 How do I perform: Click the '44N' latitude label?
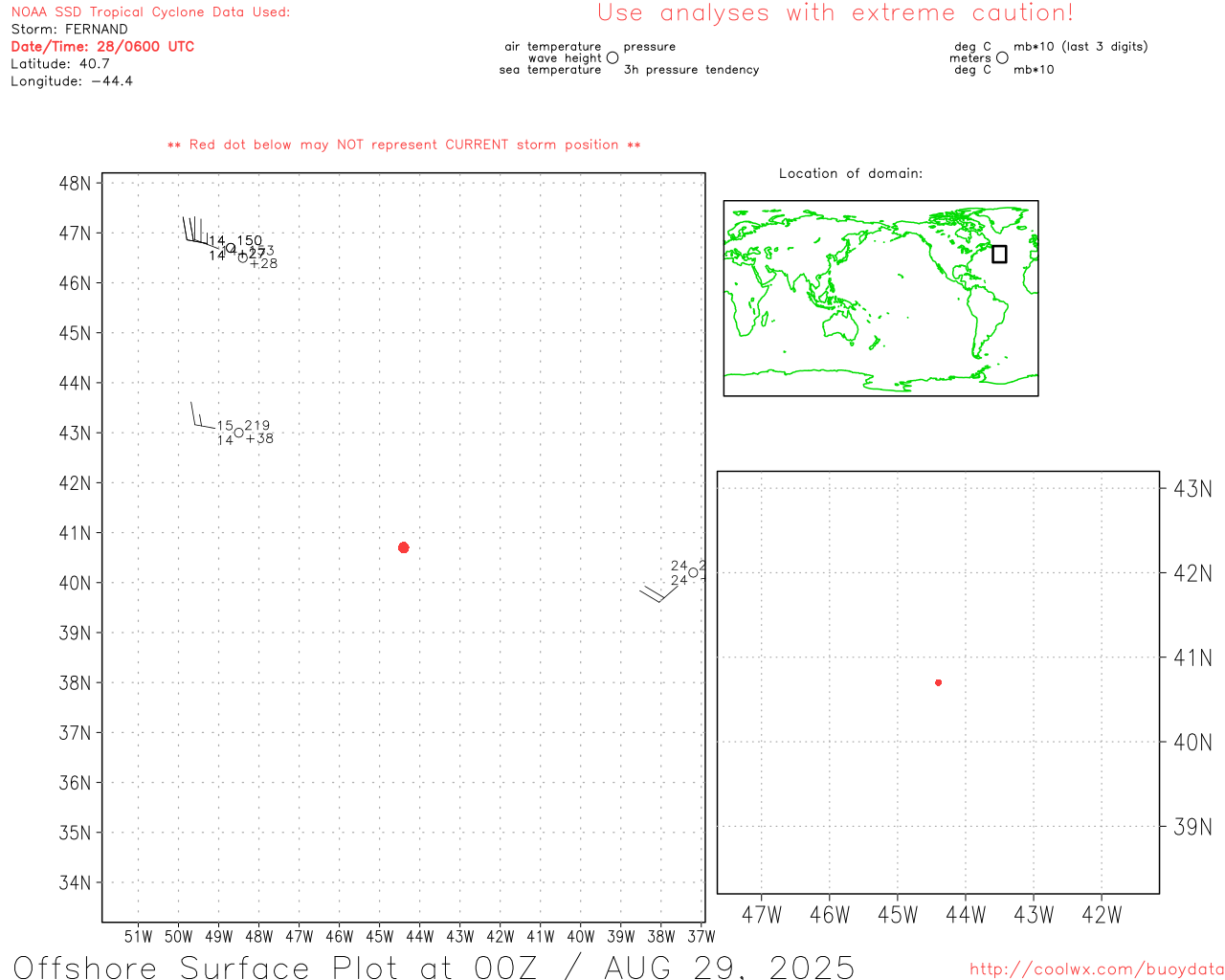pos(75,384)
